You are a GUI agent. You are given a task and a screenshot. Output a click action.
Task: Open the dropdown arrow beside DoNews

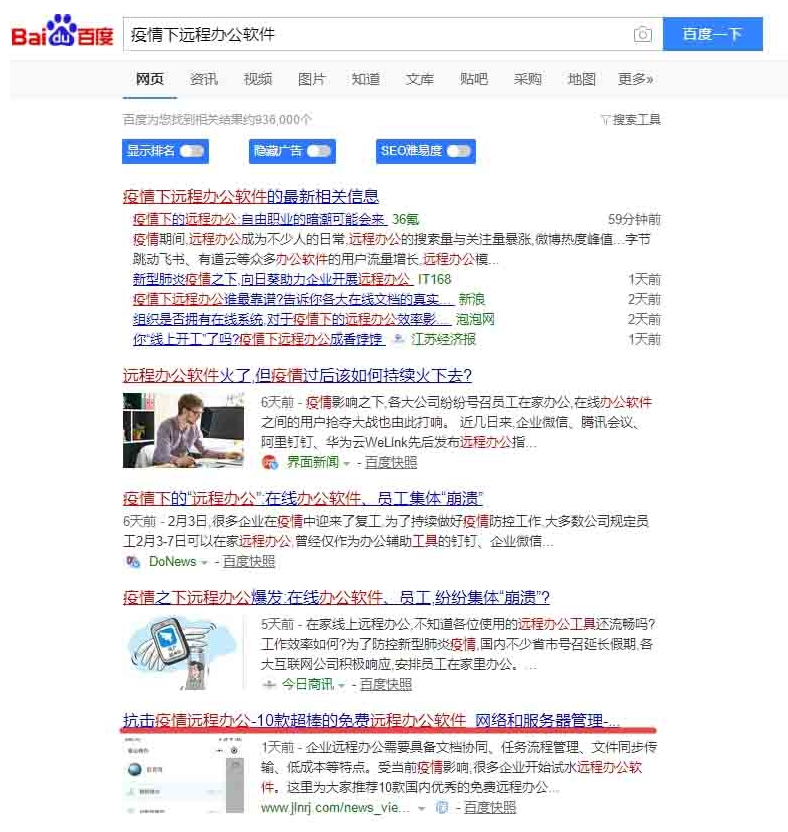205,563
